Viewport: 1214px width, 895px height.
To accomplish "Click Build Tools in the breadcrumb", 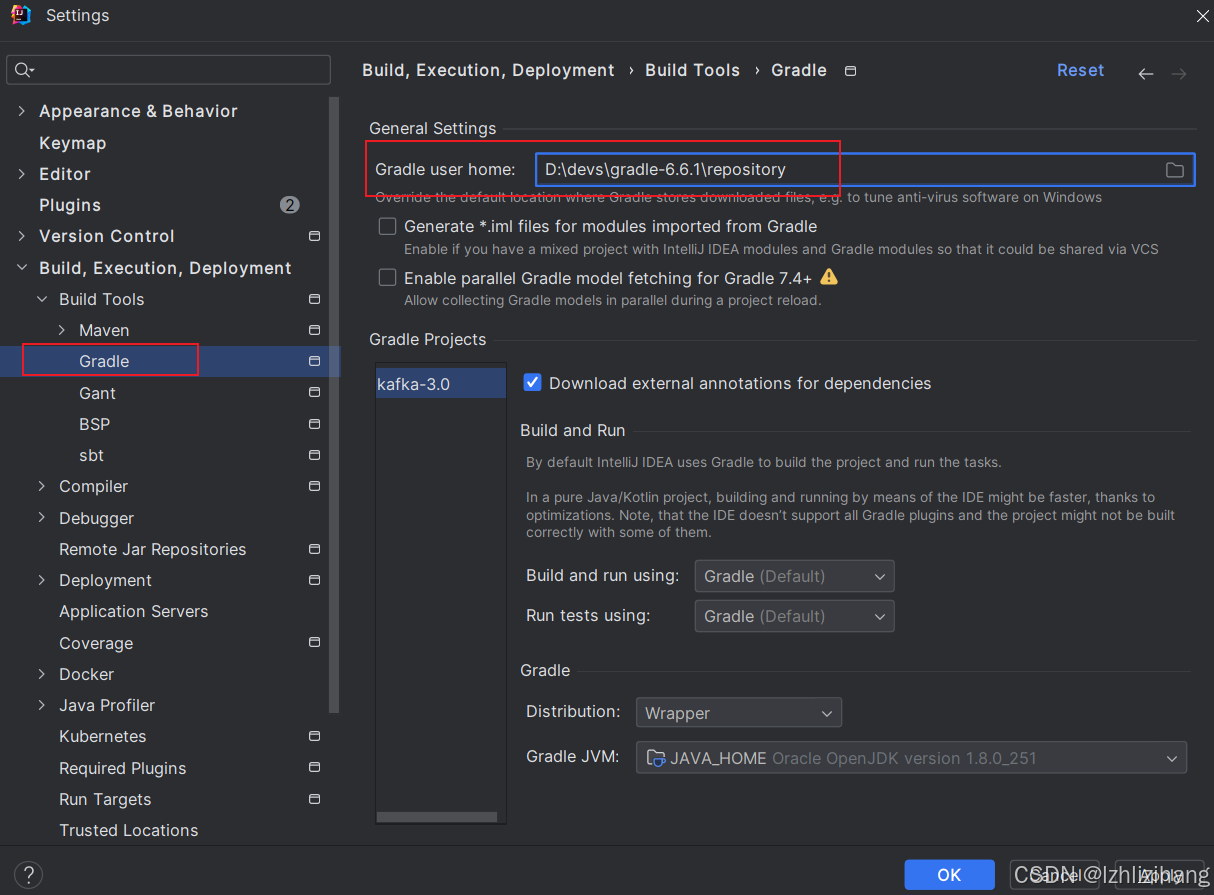I will (692, 70).
